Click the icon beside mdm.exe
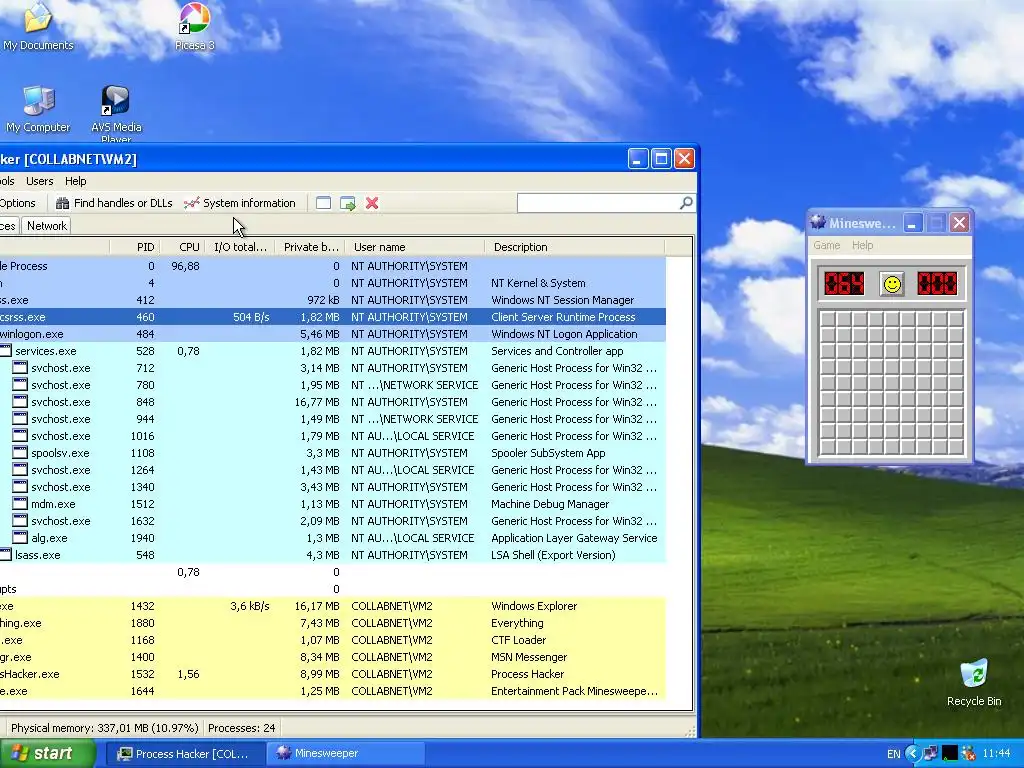The width and height of the screenshot is (1024, 768). pos(20,504)
